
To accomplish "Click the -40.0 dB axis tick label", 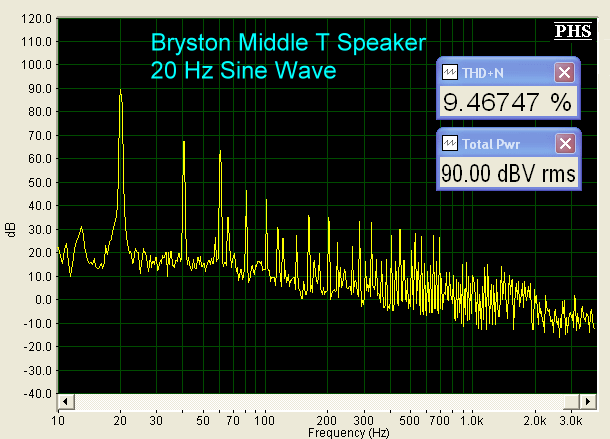I will (36, 393).
